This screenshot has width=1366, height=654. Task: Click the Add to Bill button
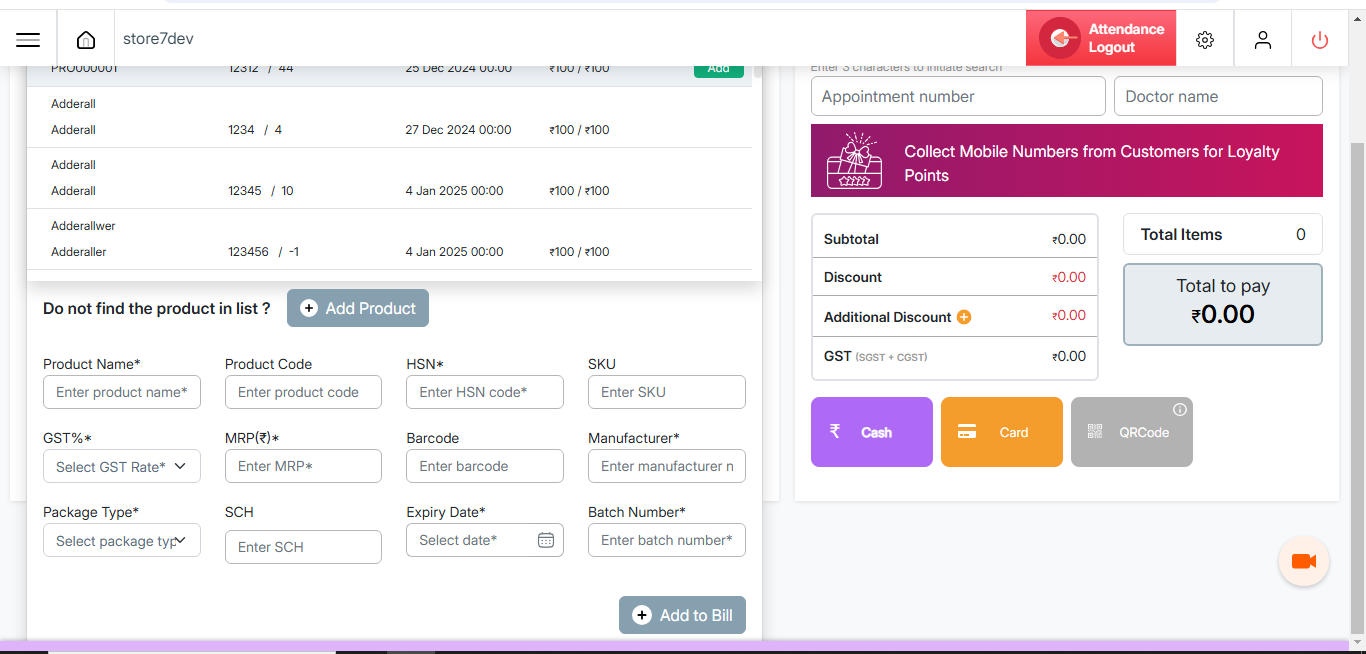[682, 615]
